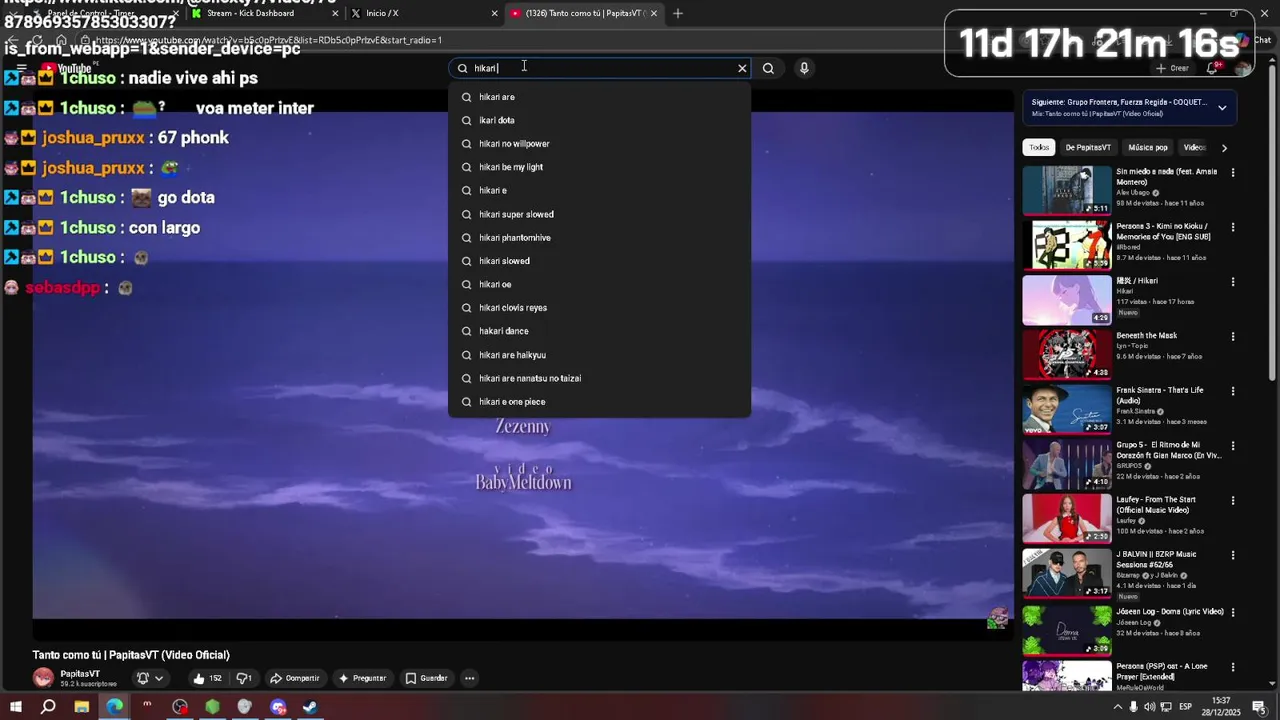
Task: Dislike the video with thumbs-down button
Action: [x=243, y=678]
